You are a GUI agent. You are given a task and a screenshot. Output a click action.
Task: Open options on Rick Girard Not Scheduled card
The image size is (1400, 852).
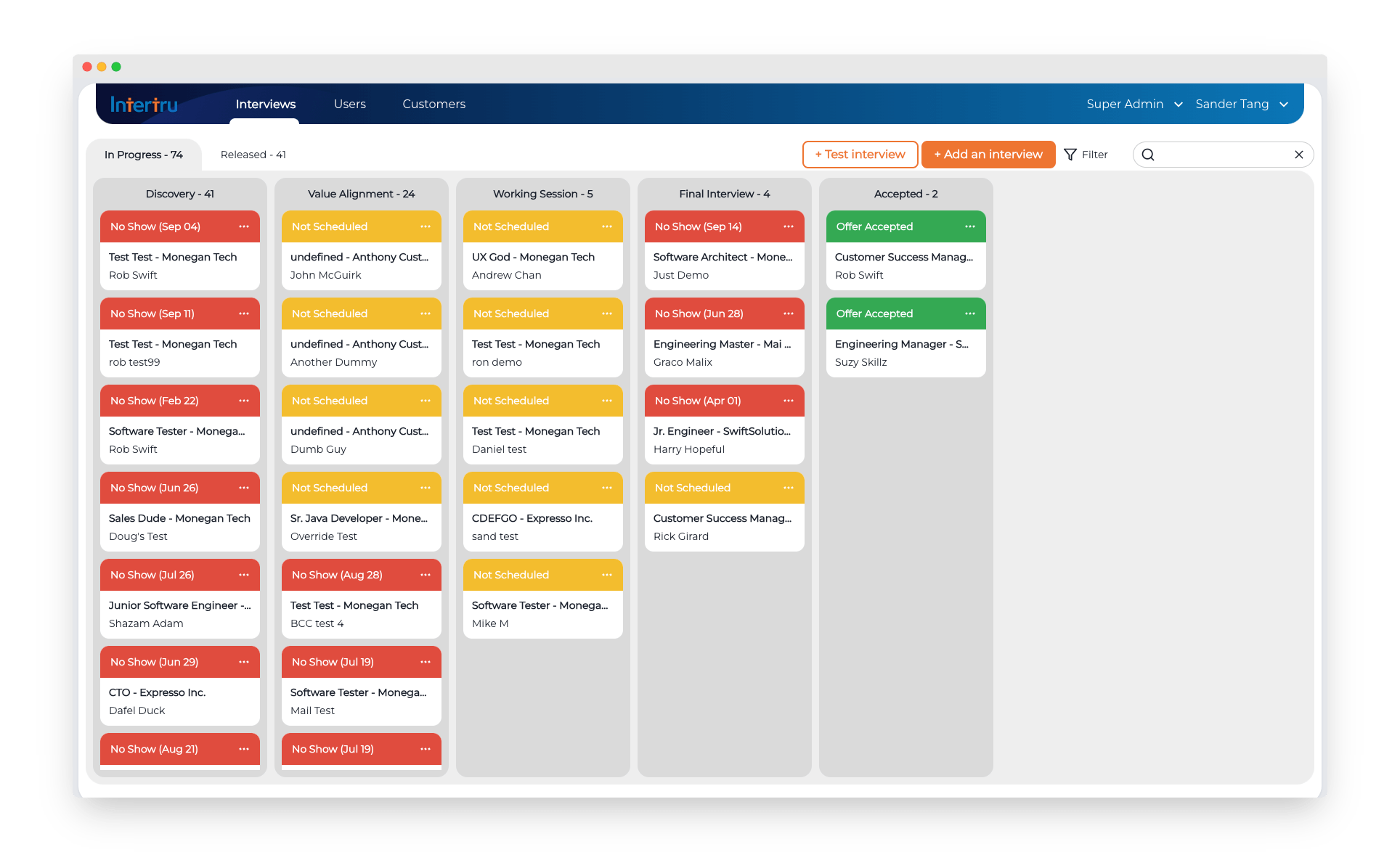[789, 488]
